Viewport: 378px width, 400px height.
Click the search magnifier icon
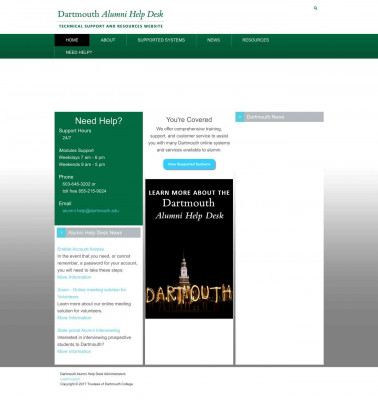[x=315, y=8]
